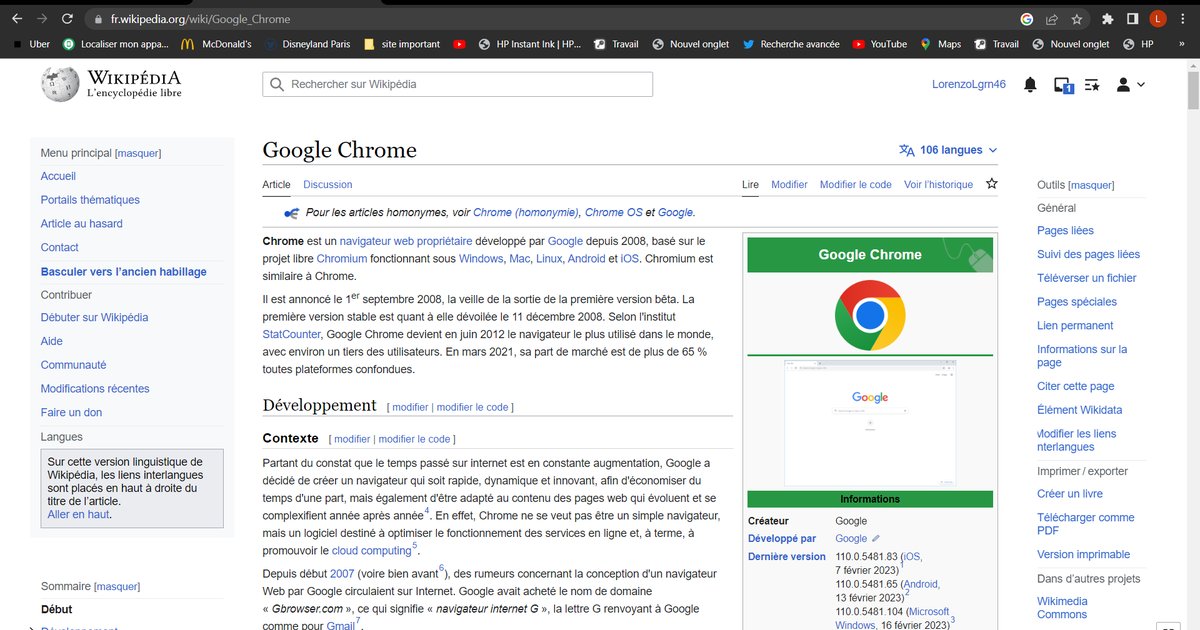Viewport: 1200px width, 630px height.
Task: Open the Uber bookmark
Action: tap(30, 44)
